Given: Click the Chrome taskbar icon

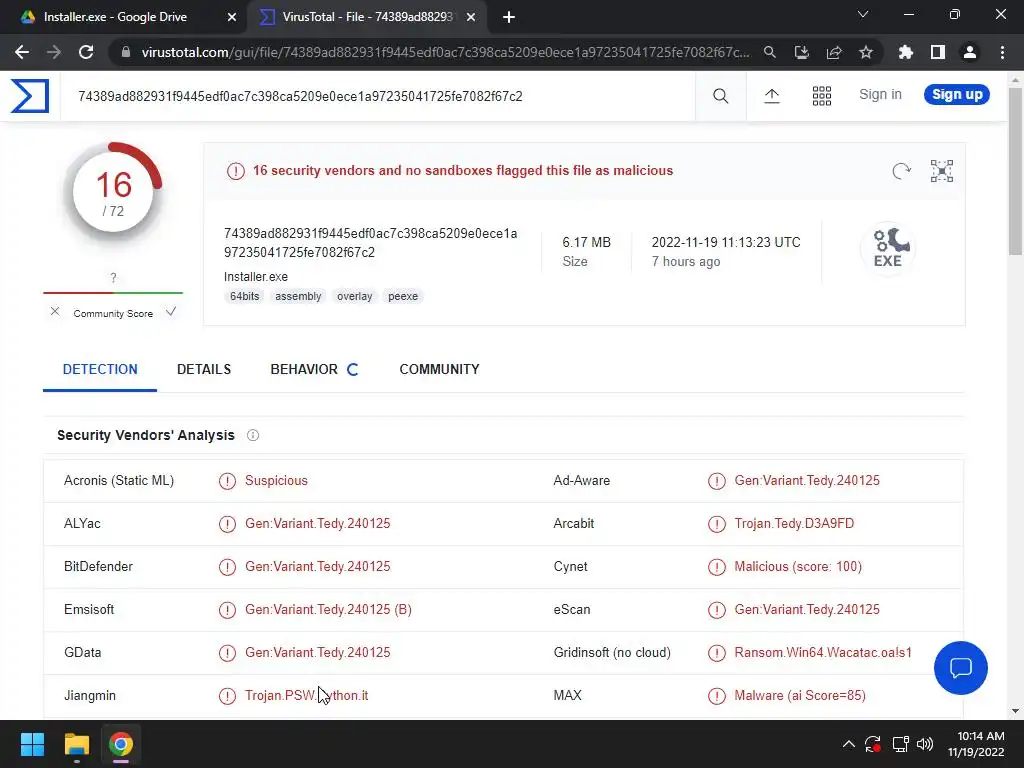Looking at the screenshot, I should click(x=121, y=744).
